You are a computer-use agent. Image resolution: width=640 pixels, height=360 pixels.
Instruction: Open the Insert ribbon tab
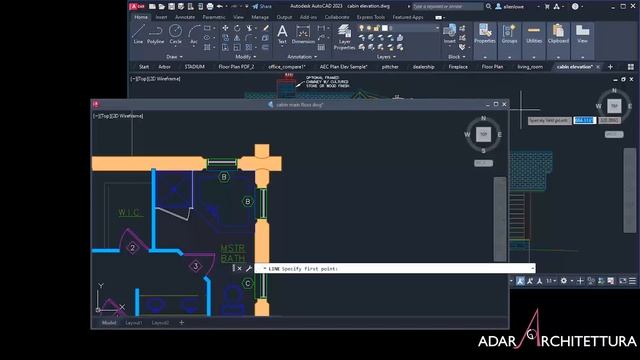[161, 17]
